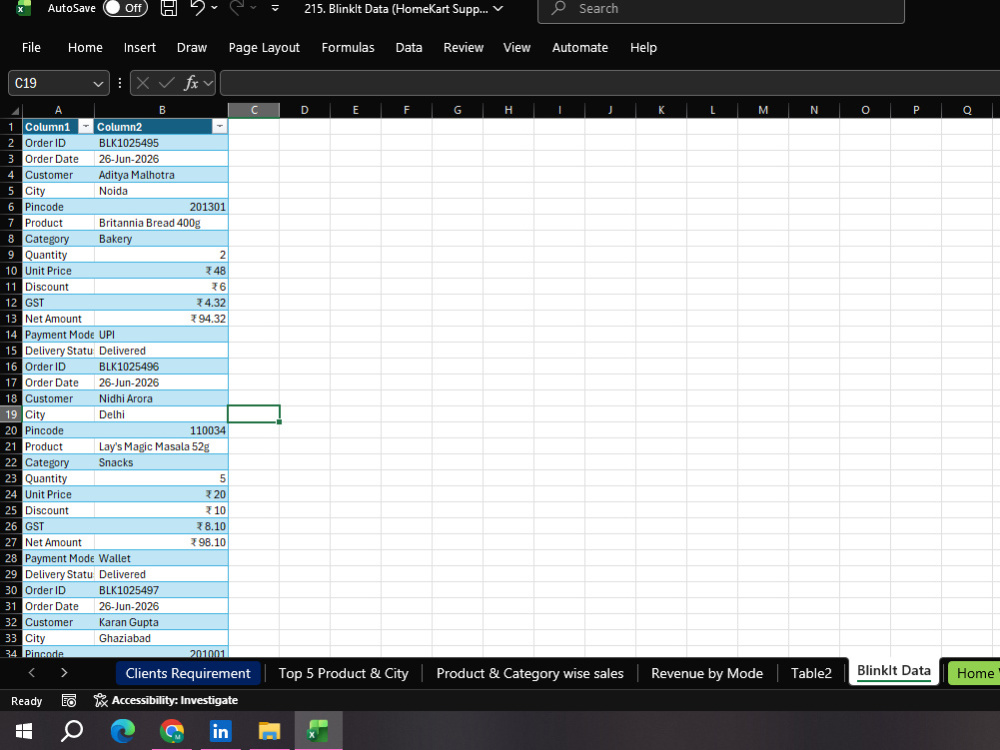Screen dimensions: 1000x750
Task: Click the formula bar Enter checkmark icon
Action: pos(167,84)
